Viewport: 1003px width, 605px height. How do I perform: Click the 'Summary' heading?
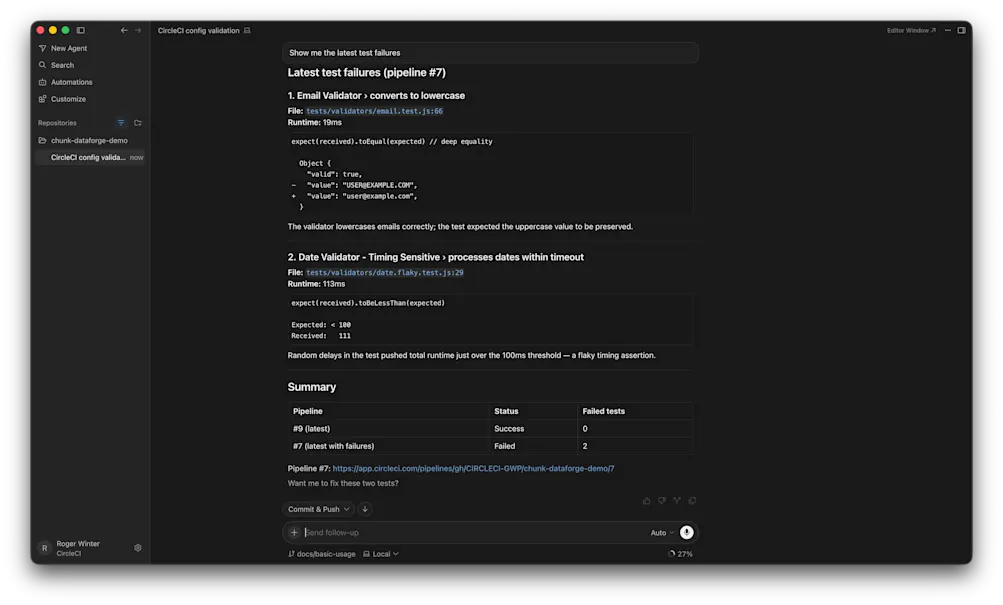click(x=312, y=387)
